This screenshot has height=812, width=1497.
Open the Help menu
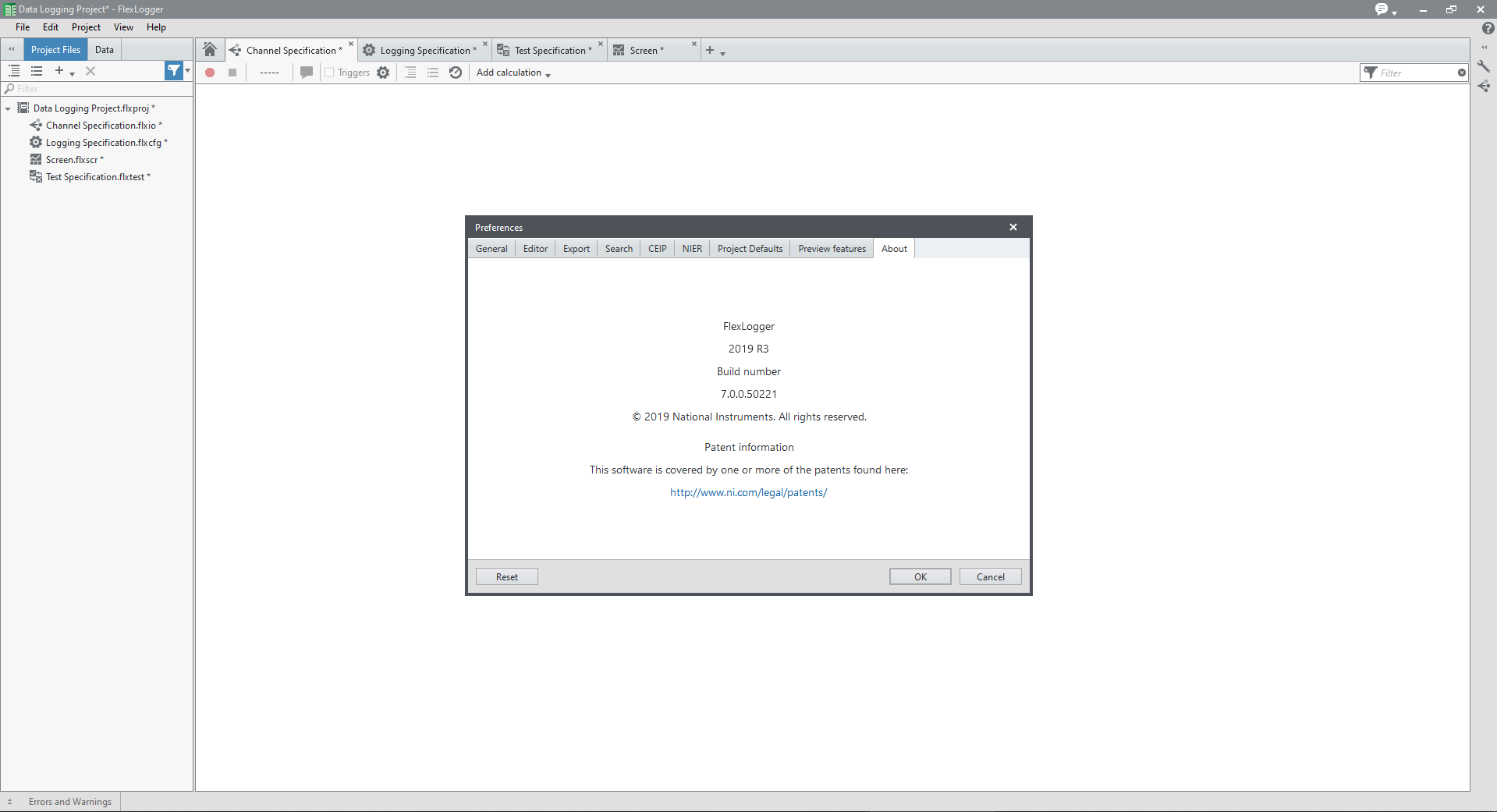156,27
